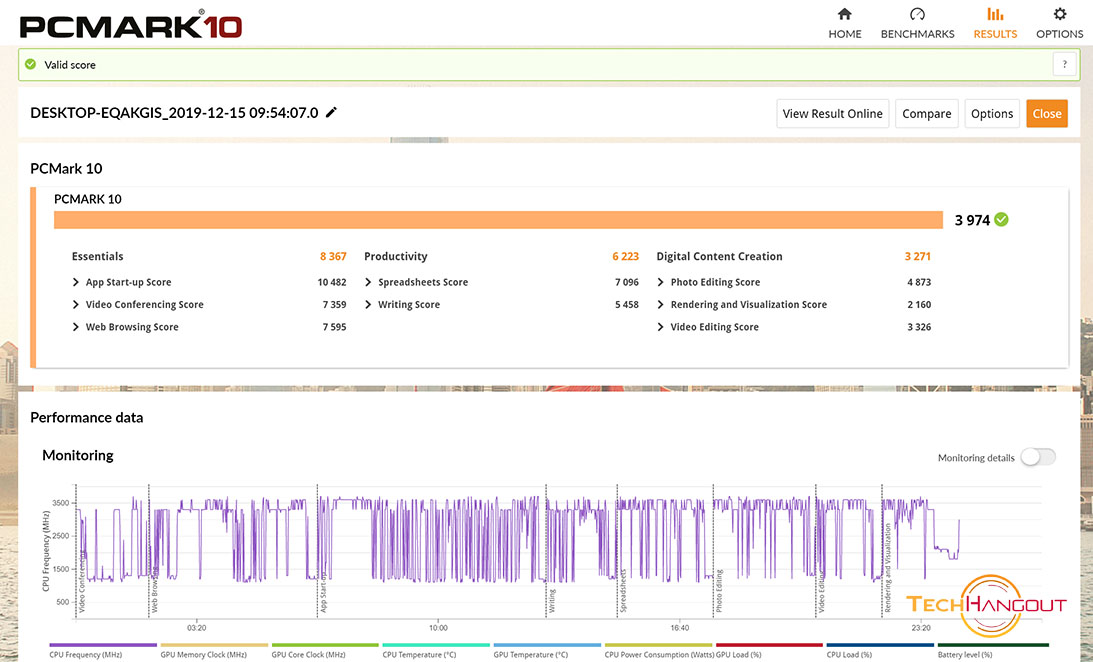Click the Spreadsheets marker line in chart
Screen dimensions: 1093x662
pyautogui.click(x=617, y=551)
